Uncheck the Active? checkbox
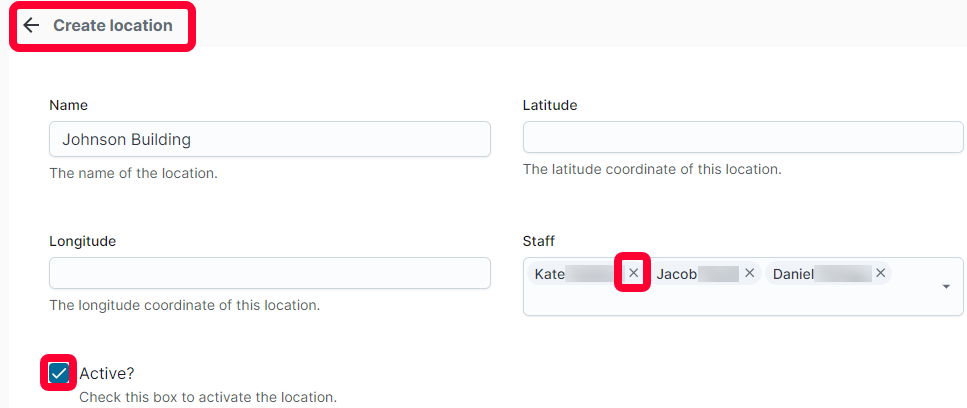The height and width of the screenshot is (408, 967). click(x=59, y=373)
